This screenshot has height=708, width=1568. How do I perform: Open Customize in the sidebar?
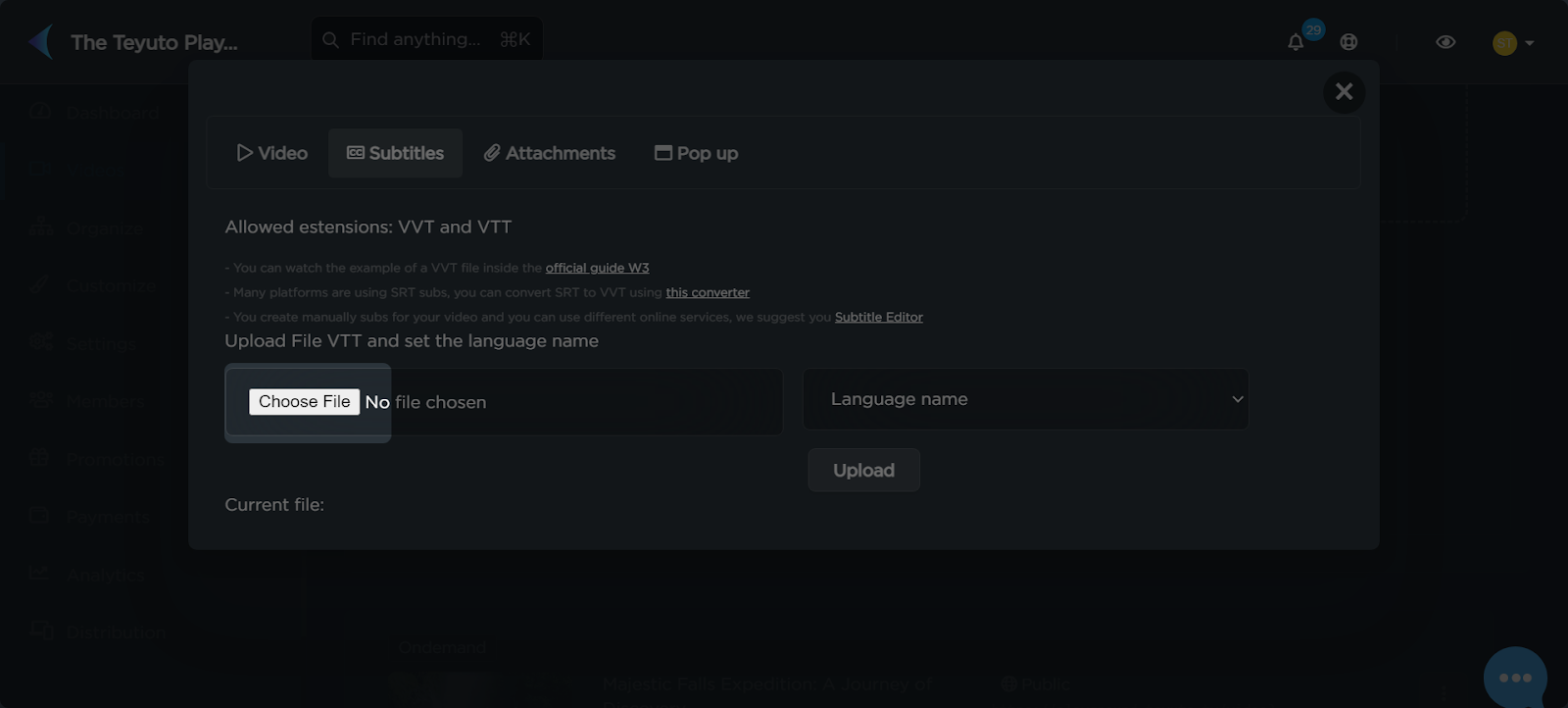tap(92, 286)
